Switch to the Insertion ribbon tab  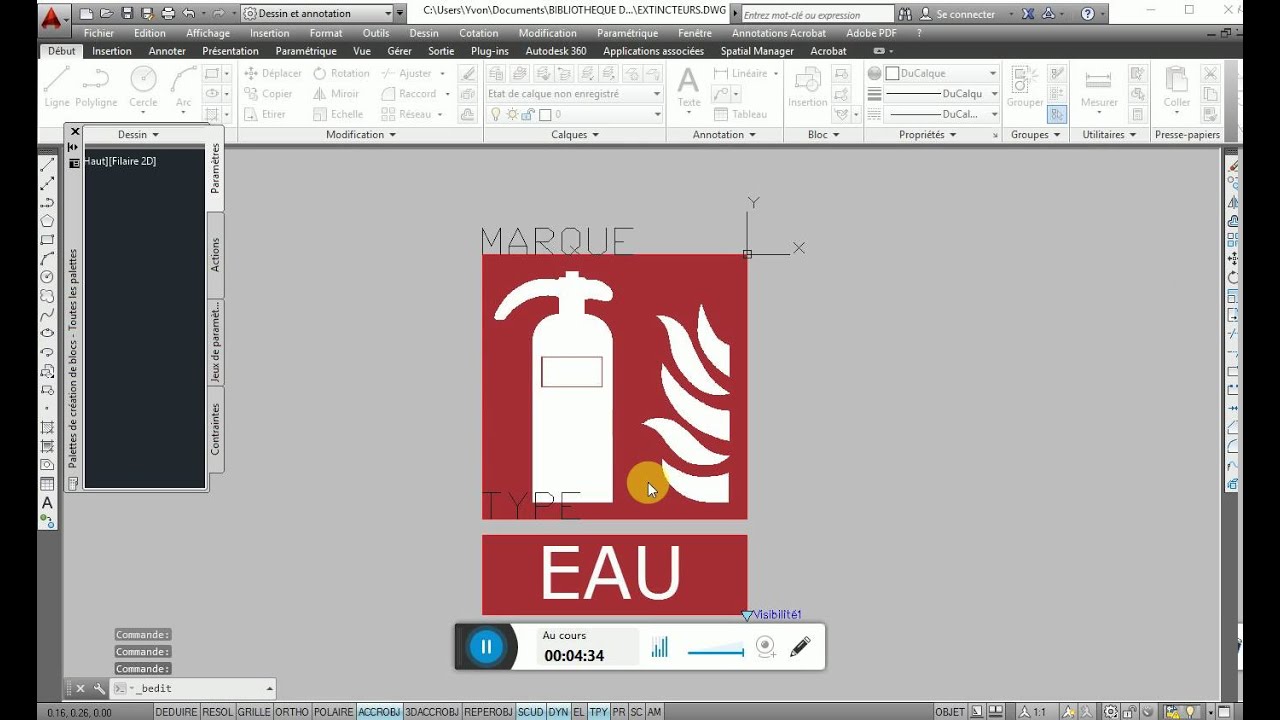(111, 51)
